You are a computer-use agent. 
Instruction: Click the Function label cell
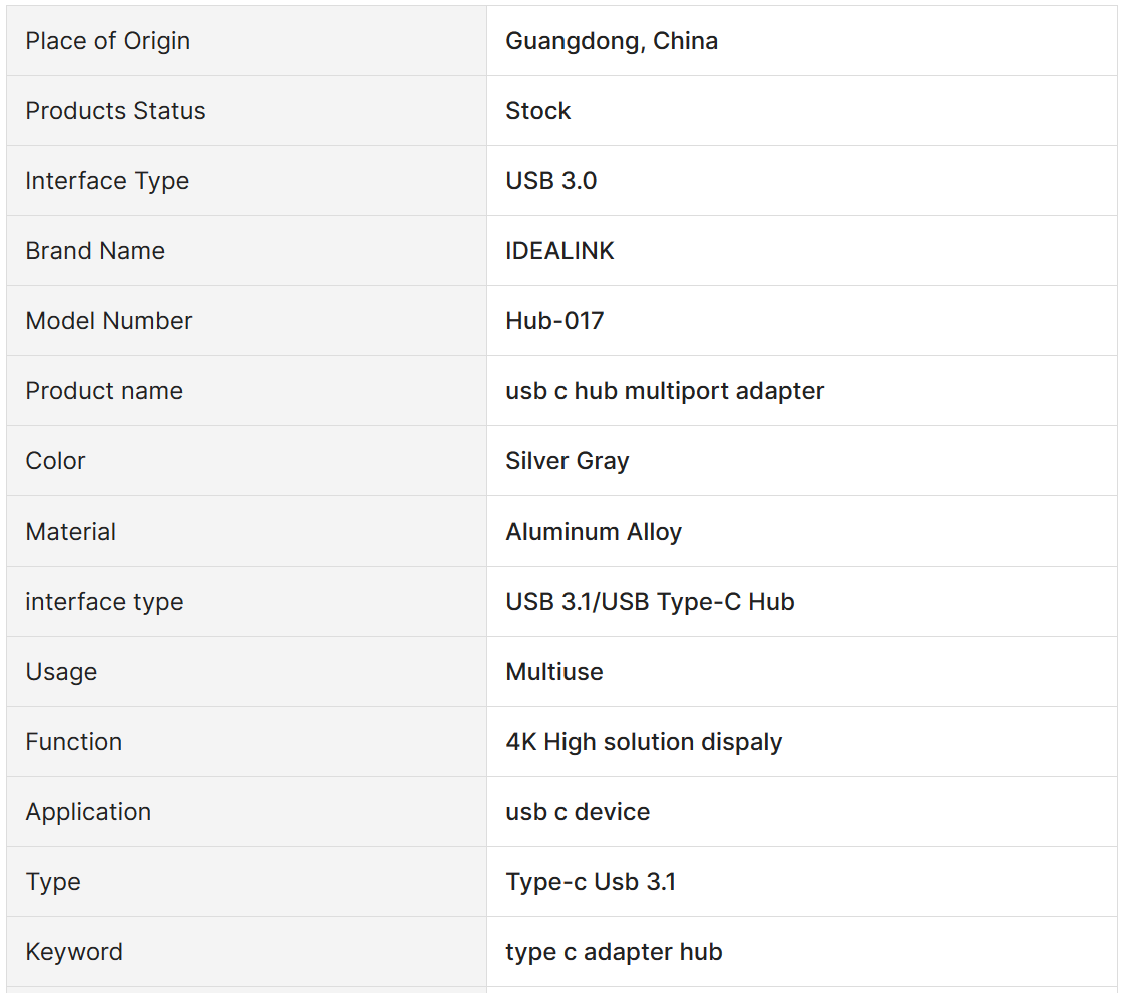[73, 742]
